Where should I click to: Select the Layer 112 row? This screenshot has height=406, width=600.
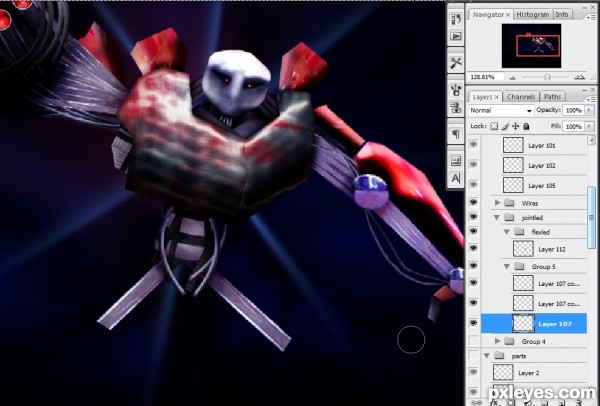pos(534,249)
